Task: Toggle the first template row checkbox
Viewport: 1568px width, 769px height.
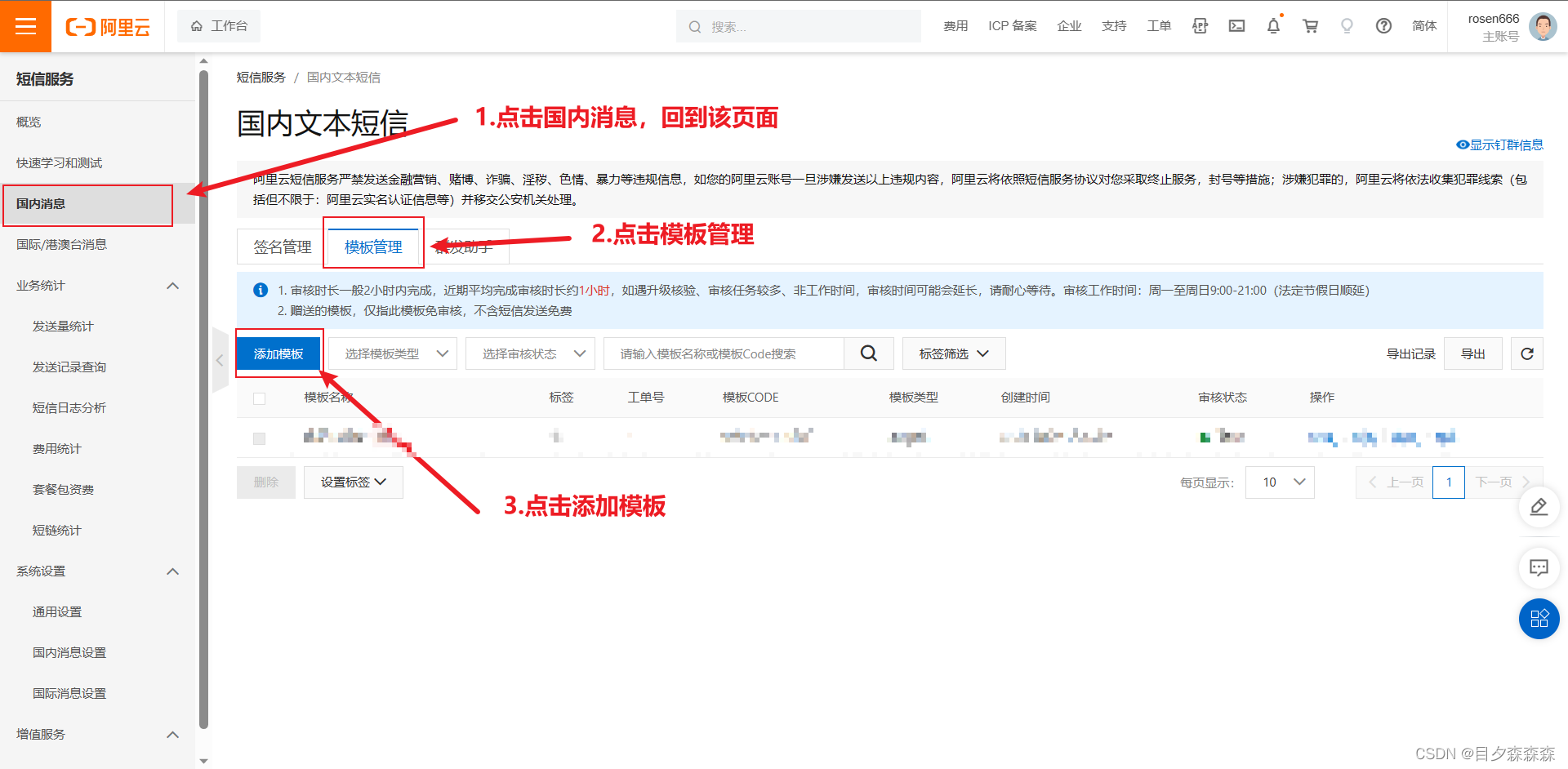Action: 260,438
